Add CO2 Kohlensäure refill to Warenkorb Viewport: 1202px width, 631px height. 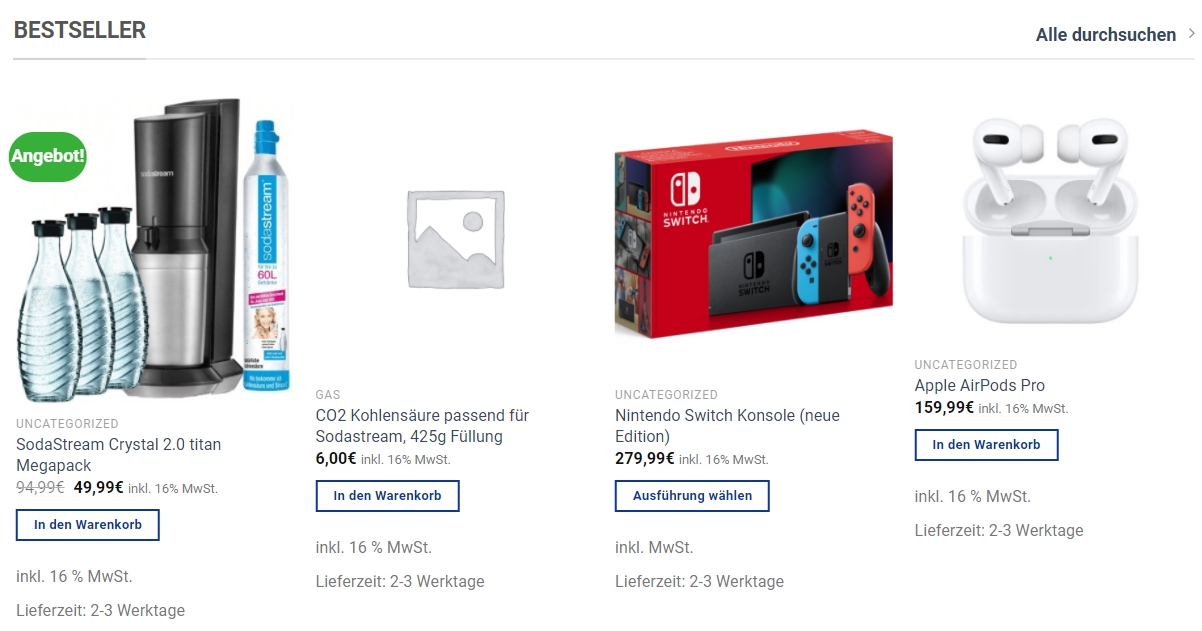coord(388,496)
